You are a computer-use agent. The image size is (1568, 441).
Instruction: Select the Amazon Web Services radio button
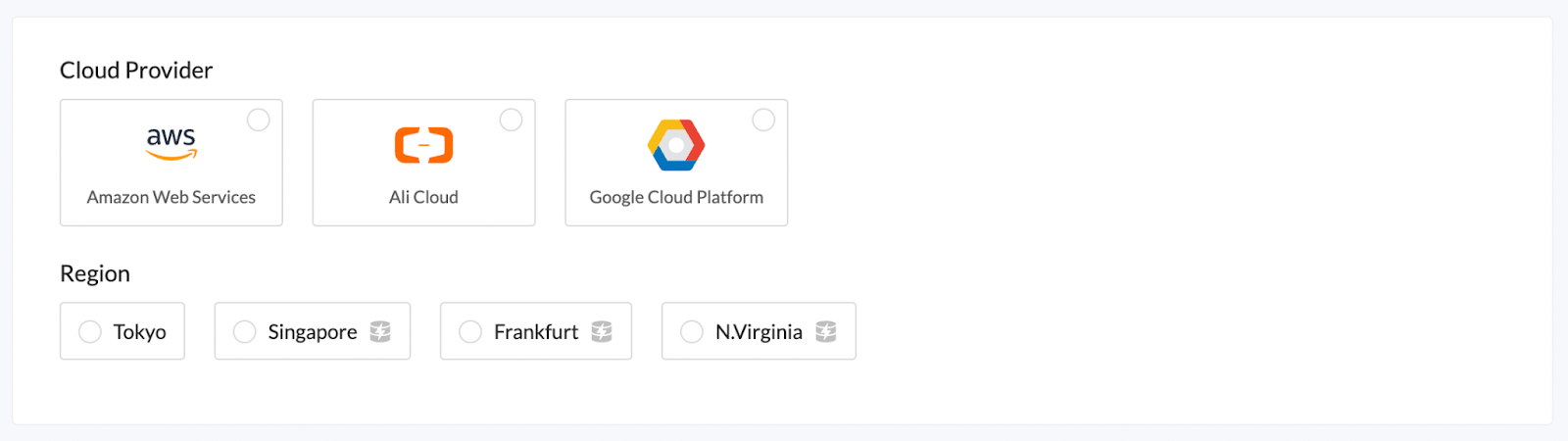[258, 120]
